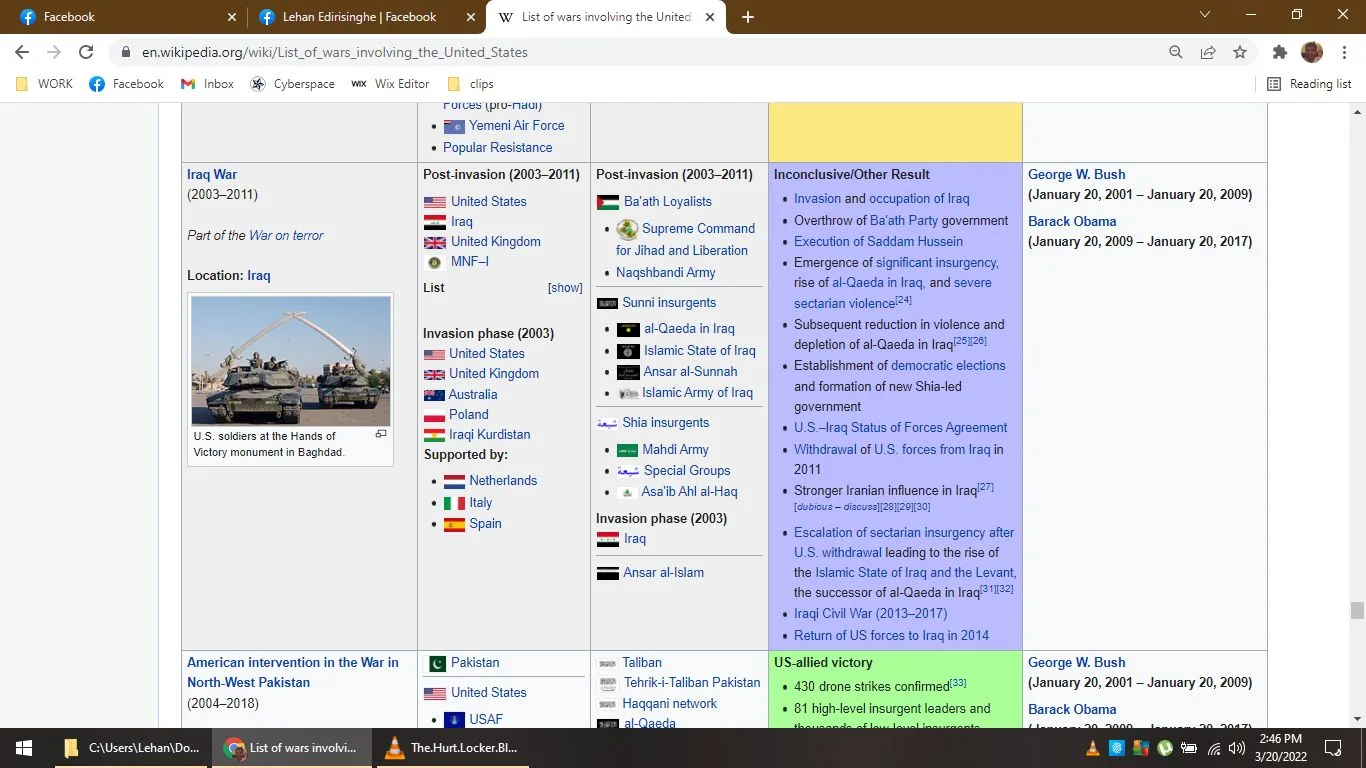Click the blue tray icon beside the VLC cone

click(1117, 748)
